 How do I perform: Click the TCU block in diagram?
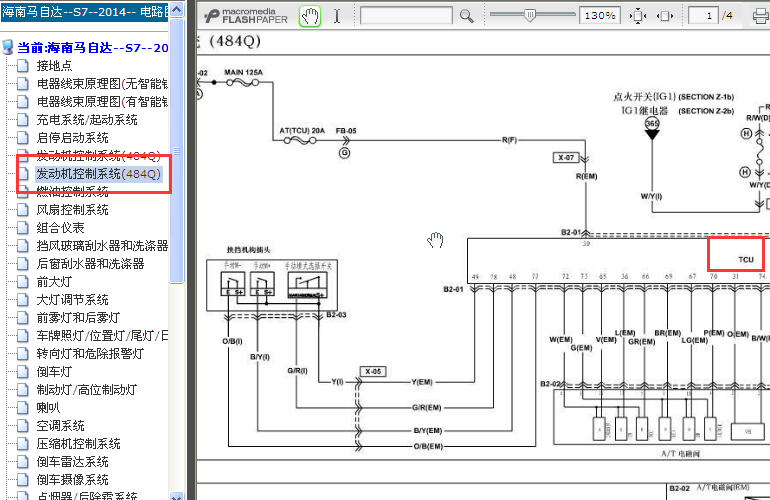click(x=745, y=259)
